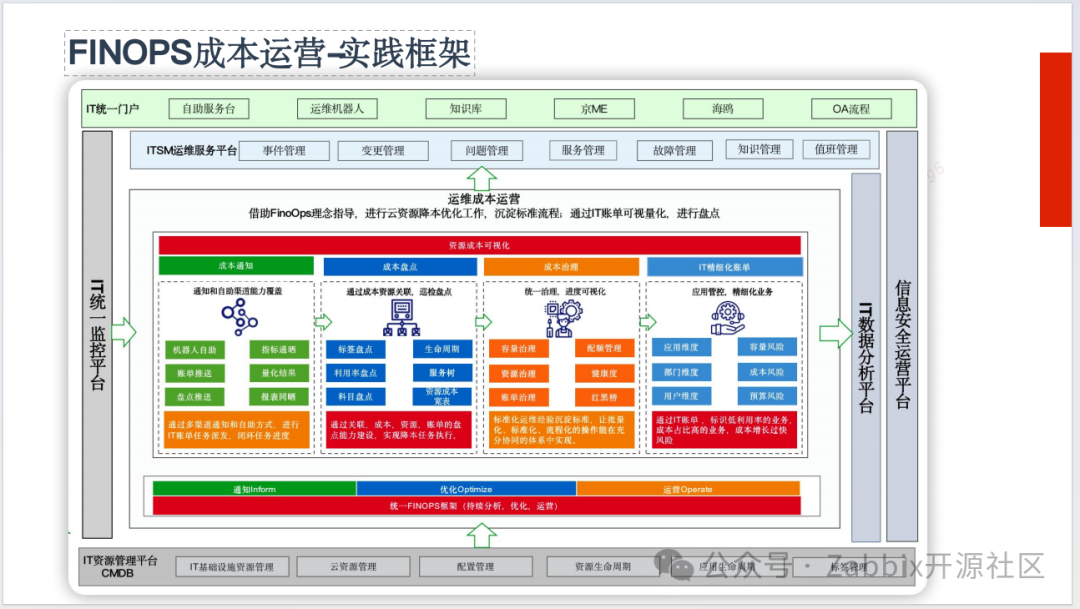Click the IT统一监控平台 vertical panel
The height and width of the screenshot is (609, 1080).
coord(98,335)
